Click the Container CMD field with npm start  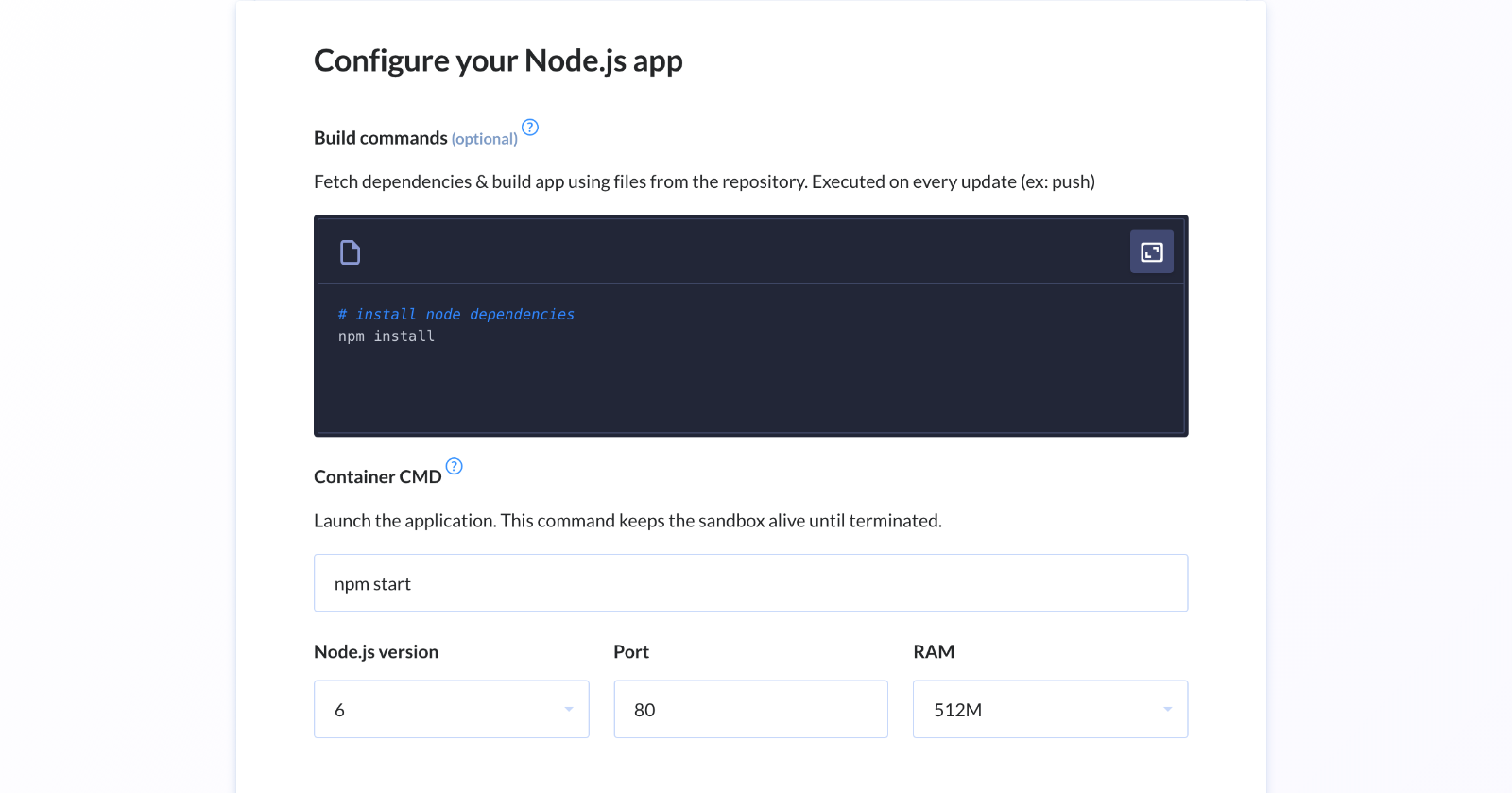pos(750,583)
